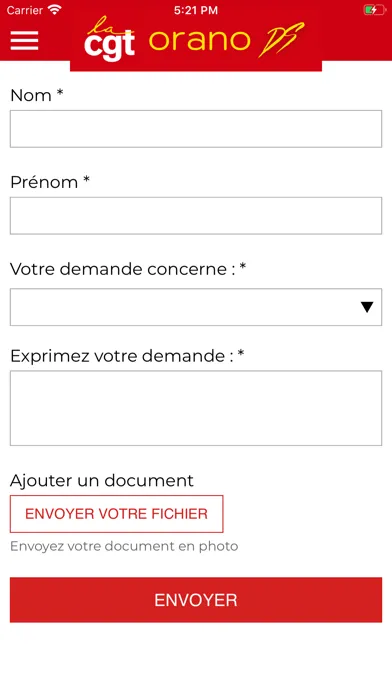Viewport: 392px width, 696px height.
Task: Focus the Nom input field
Action: click(x=196, y=129)
